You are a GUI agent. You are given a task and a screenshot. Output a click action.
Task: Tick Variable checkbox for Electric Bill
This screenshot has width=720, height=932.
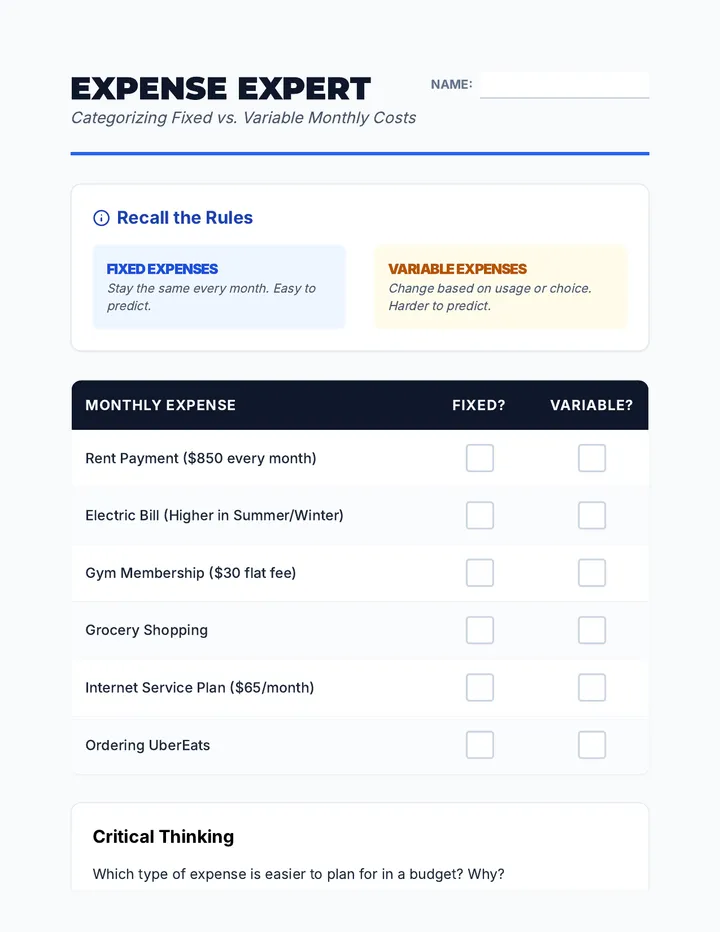592,515
